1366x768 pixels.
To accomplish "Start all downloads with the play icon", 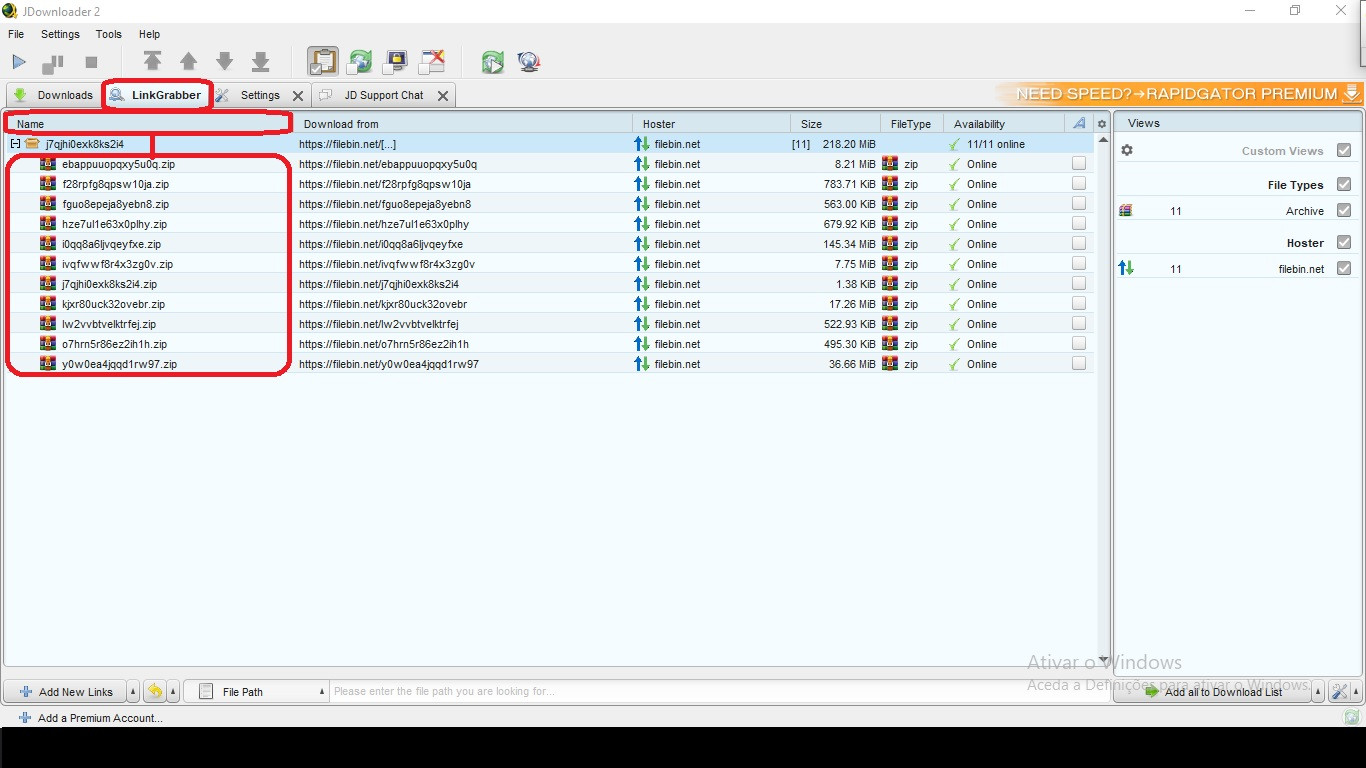I will click(x=19, y=62).
